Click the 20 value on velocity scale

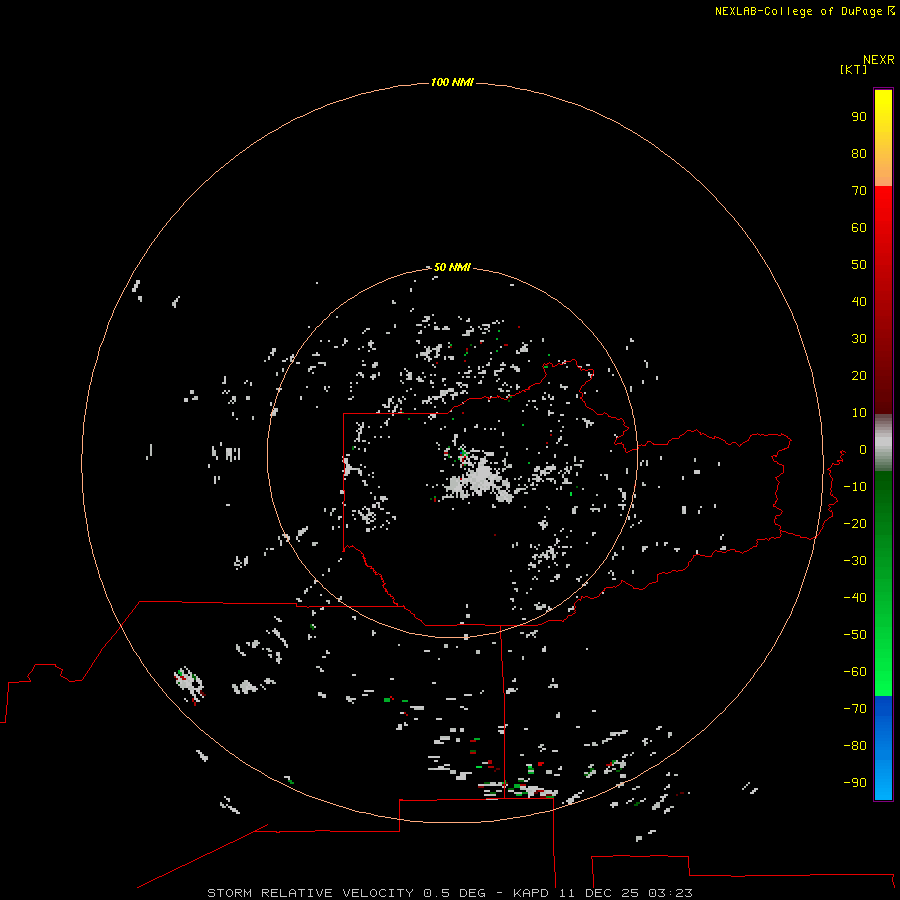click(x=859, y=375)
